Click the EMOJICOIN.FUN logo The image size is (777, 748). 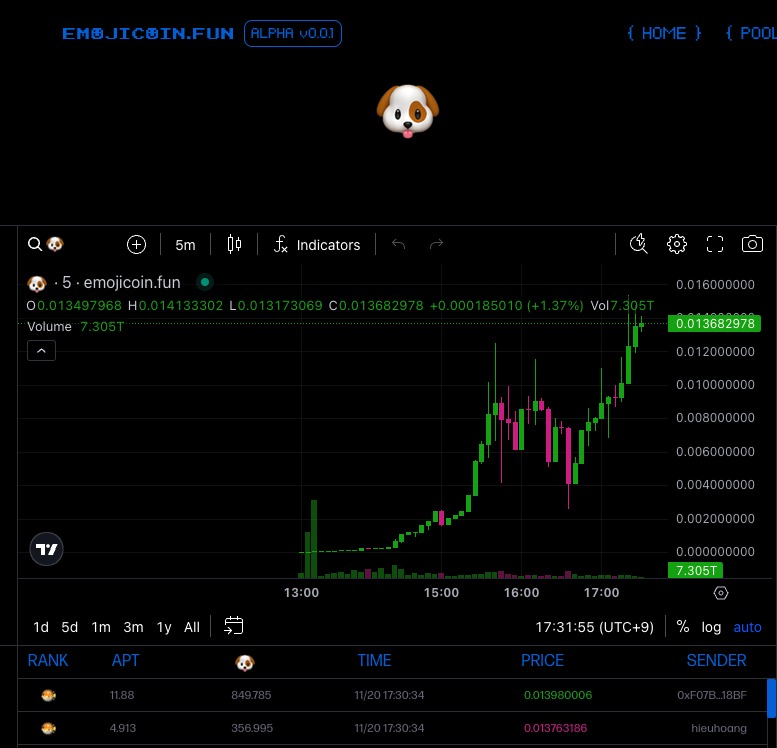pos(148,33)
